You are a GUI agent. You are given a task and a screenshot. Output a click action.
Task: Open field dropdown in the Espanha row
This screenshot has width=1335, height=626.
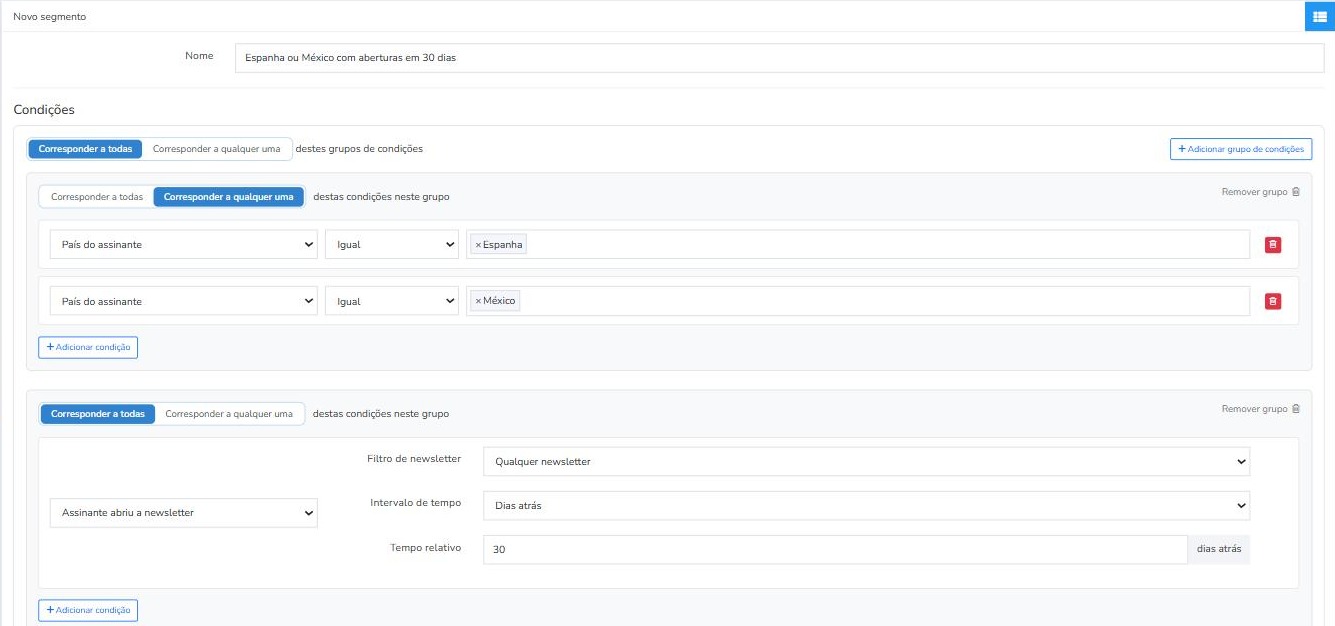(x=184, y=245)
